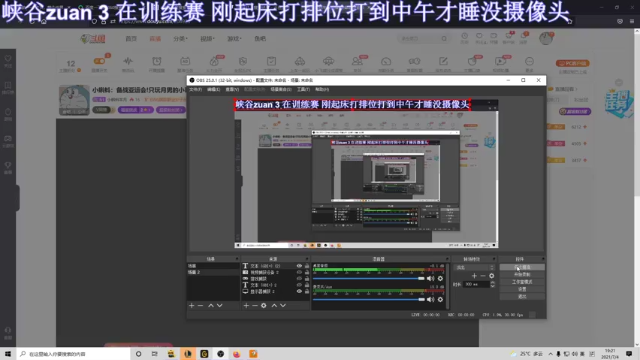Remove the selected source with the minus icon
The width and height of the screenshot is (640, 360).
[x=255, y=305]
